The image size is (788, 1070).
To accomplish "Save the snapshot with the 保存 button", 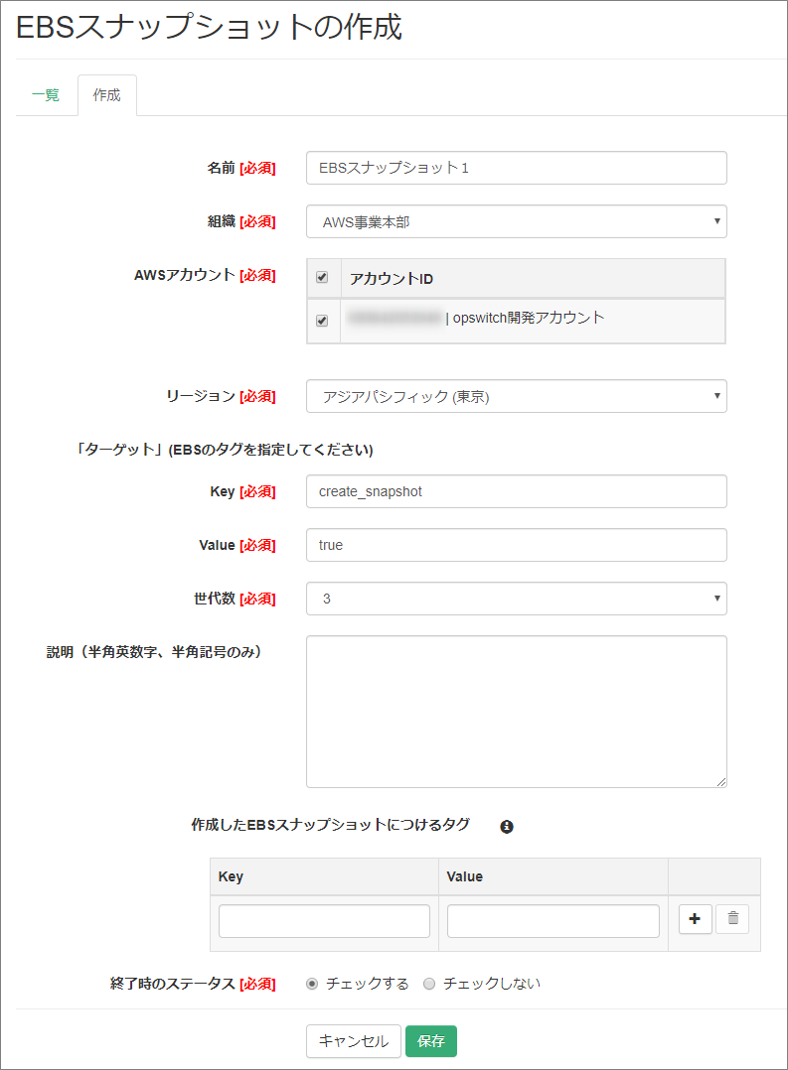I will coord(431,1041).
